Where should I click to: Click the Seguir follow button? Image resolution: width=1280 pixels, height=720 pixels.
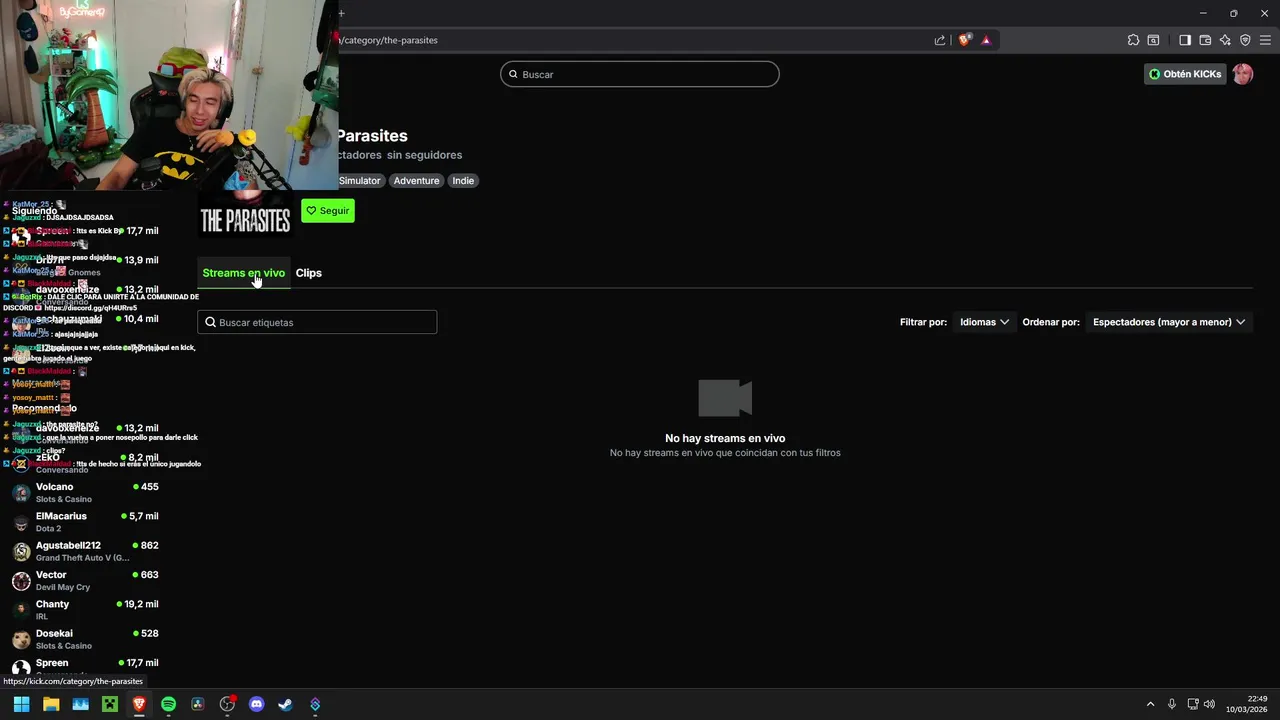328,210
